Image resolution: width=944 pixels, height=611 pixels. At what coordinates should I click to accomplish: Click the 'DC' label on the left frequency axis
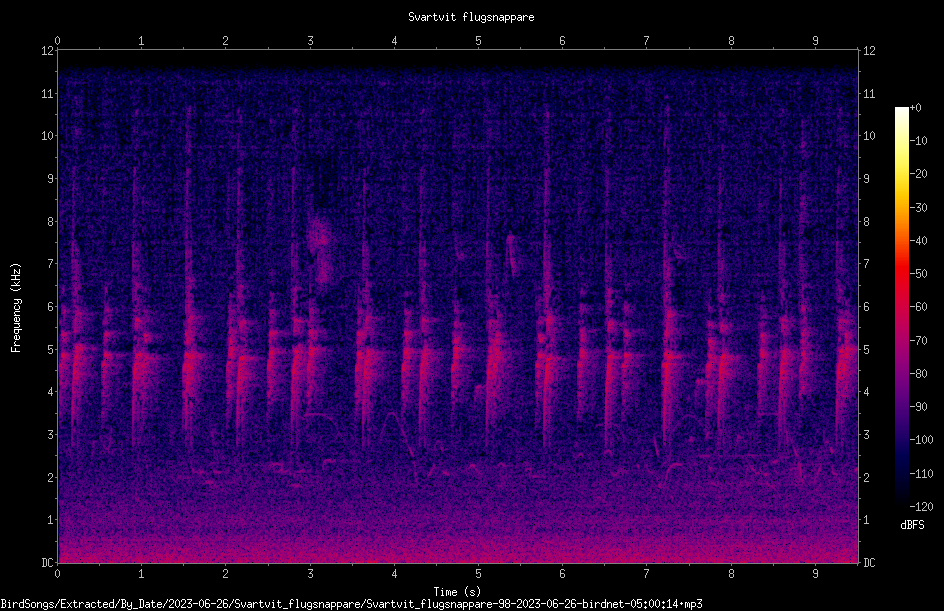pyautogui.click(x=47, y=563)
